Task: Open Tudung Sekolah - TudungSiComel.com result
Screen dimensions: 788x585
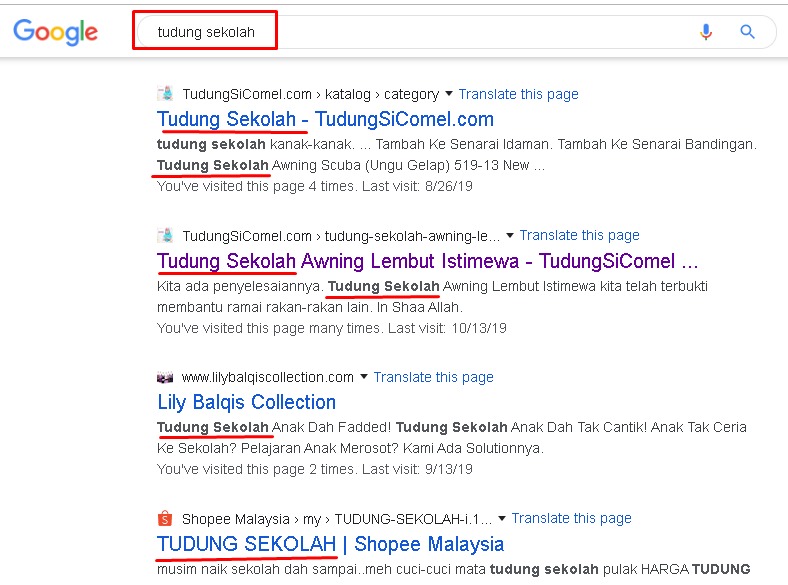Action: (x=325, y=120)
